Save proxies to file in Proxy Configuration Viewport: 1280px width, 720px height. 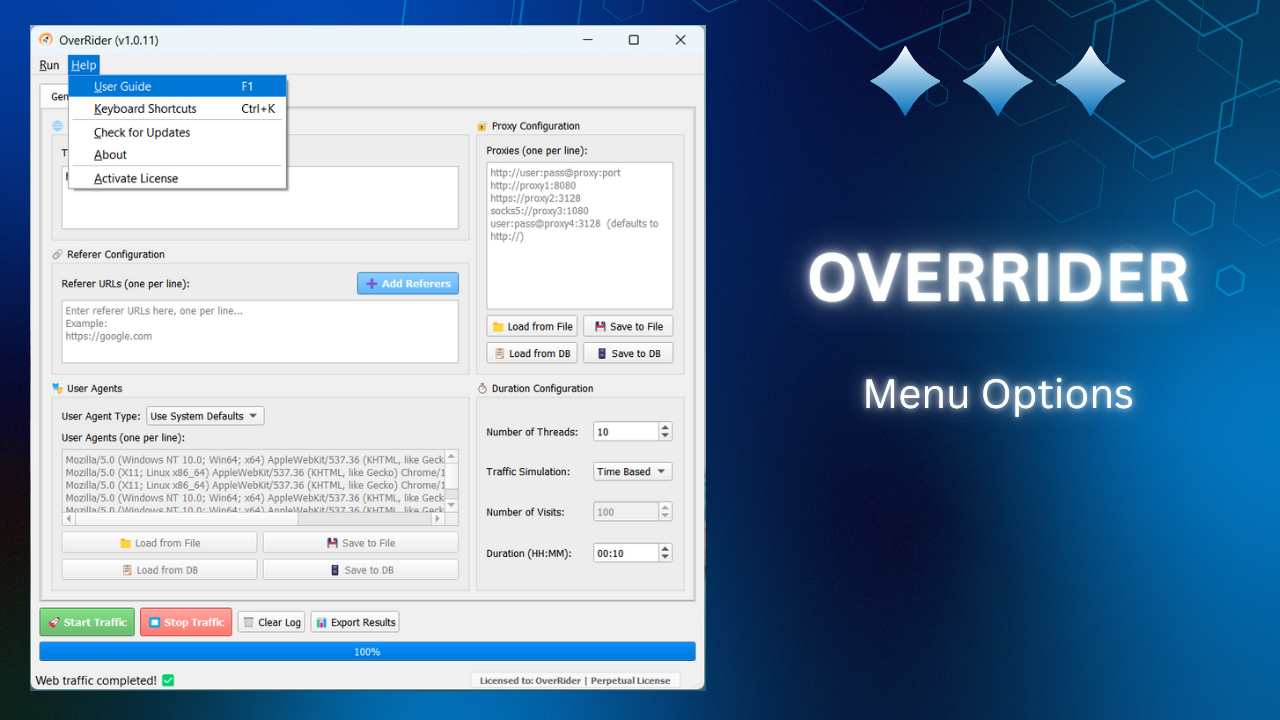click(x=628, y=326)
